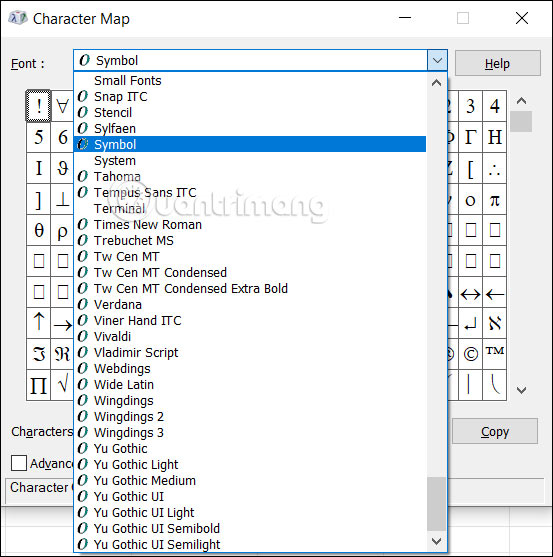Choose Snap ITC from font list
Image resolution: width=553 pixels, height=557 pixels.
pyautogui.click(x=250, y=97)
